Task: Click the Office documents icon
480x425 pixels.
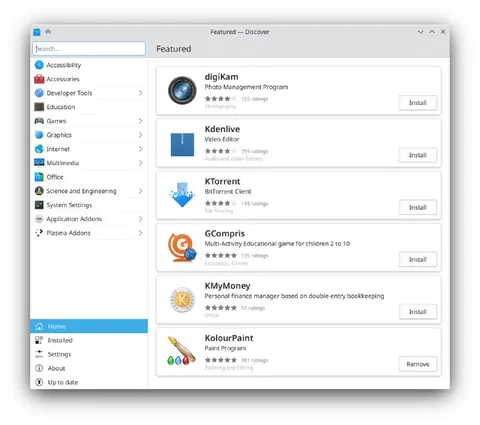Action: (39, 177)
